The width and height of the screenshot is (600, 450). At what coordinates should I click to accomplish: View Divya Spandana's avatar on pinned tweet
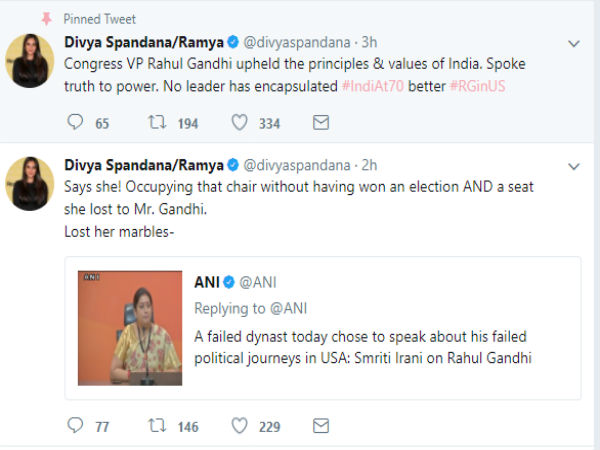pos(30,61)
